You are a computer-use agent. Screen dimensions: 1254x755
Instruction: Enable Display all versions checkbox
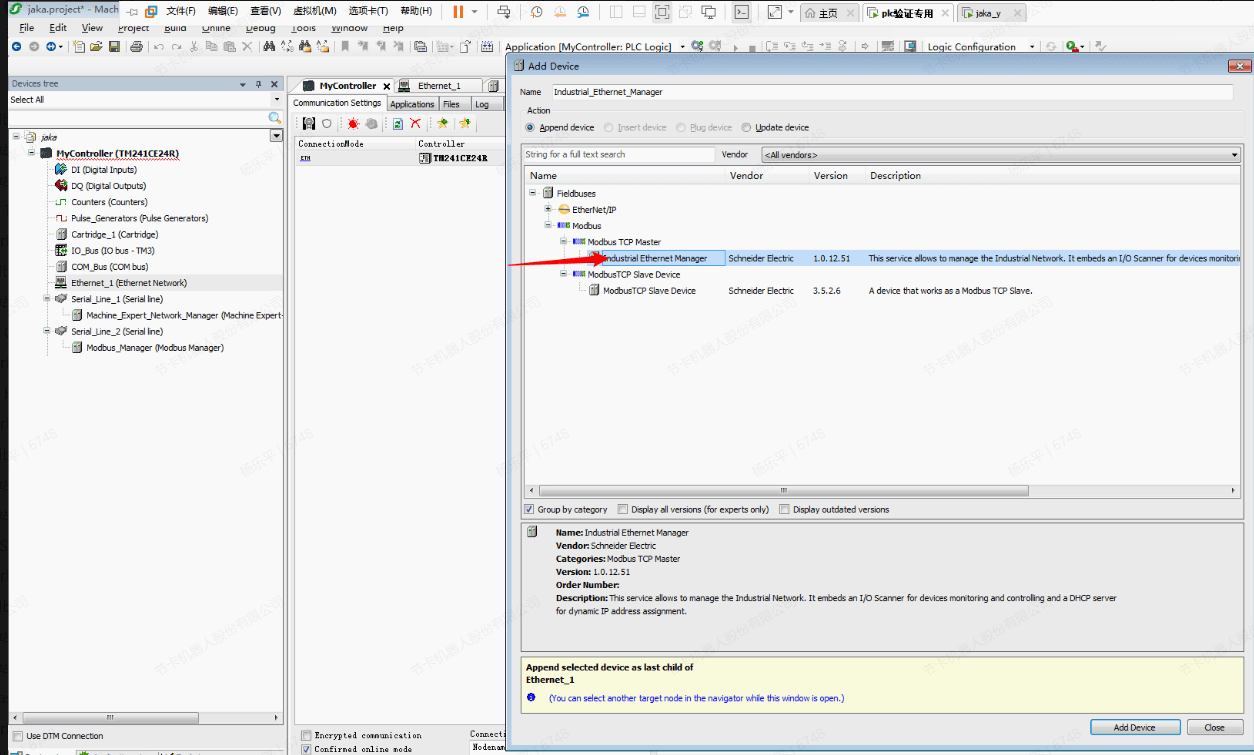pyautogui.click(x=623, y=509)
